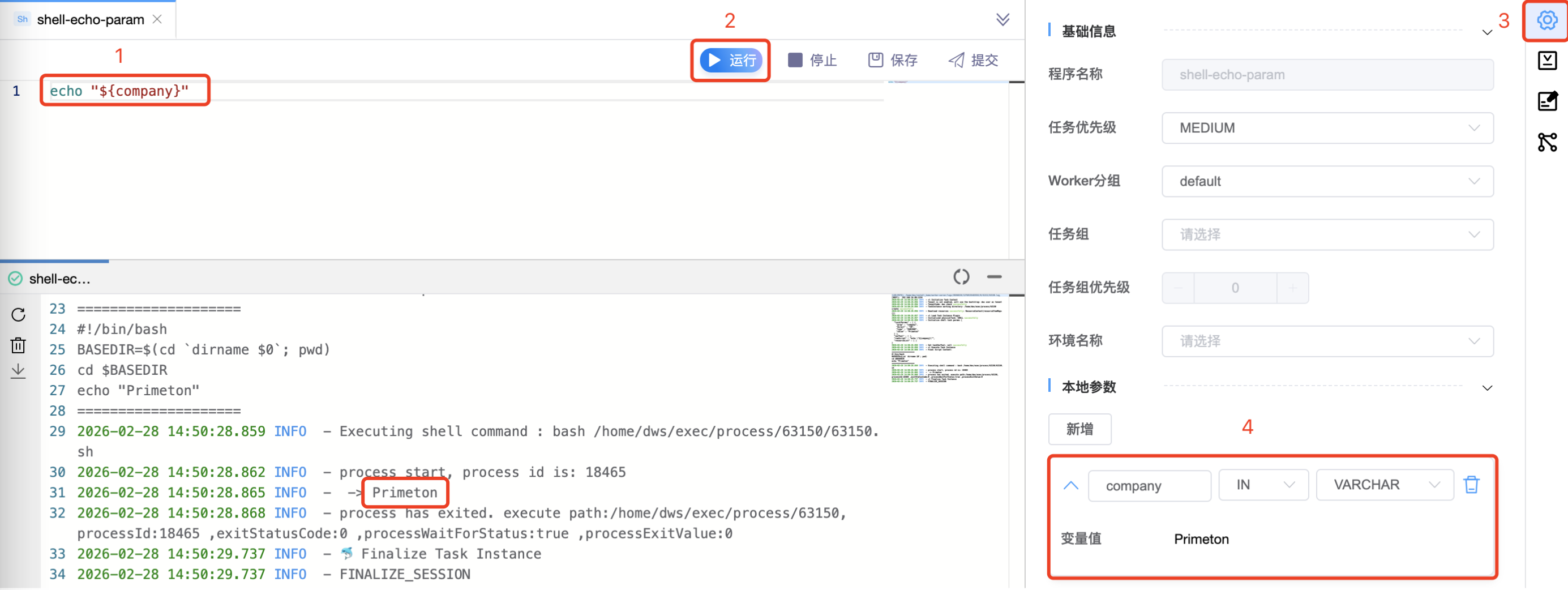Clear the log using the trash icon
The image size is (1568, 590).
(18, 345)
